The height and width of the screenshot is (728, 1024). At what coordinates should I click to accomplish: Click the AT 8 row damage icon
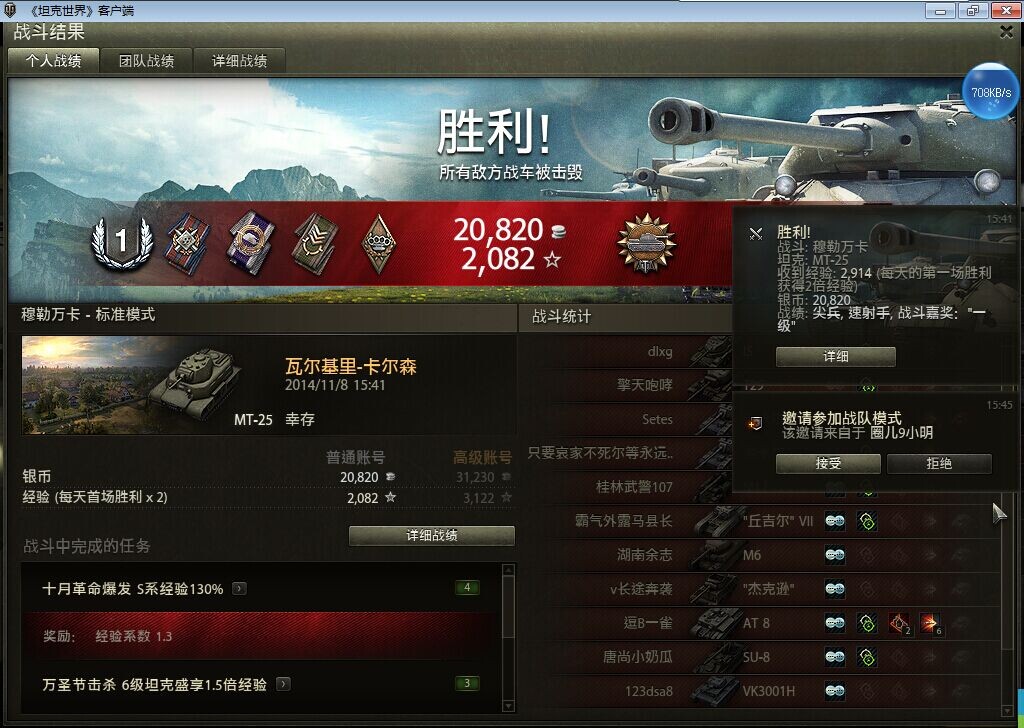click(930, 623)
